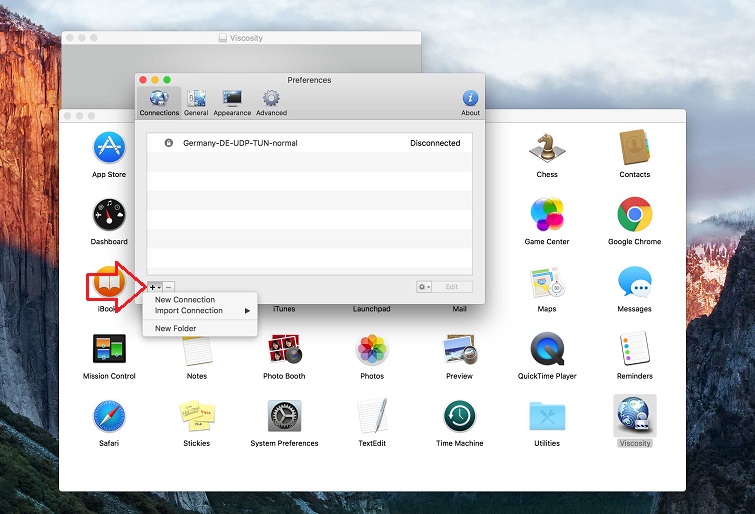Launch QuickTime Player
Image resolution: width=755 pixels, height=514 pixels.
[x=547, y=349]
